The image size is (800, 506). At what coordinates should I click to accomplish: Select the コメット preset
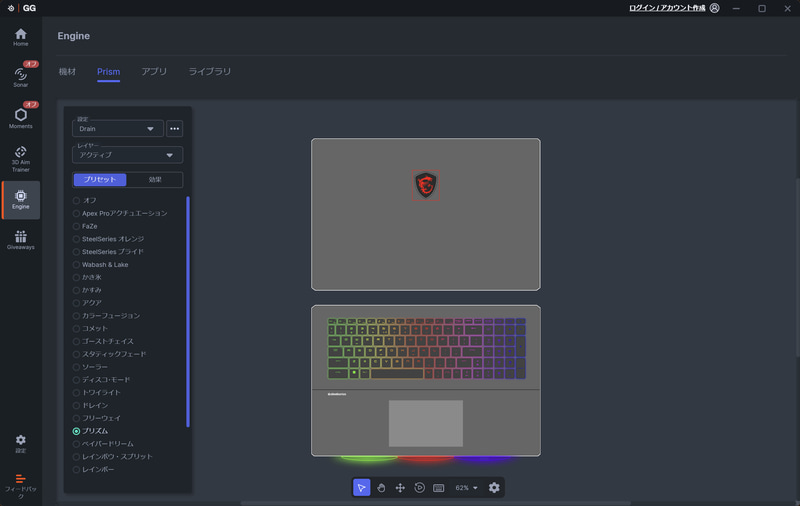pos(90,328)
